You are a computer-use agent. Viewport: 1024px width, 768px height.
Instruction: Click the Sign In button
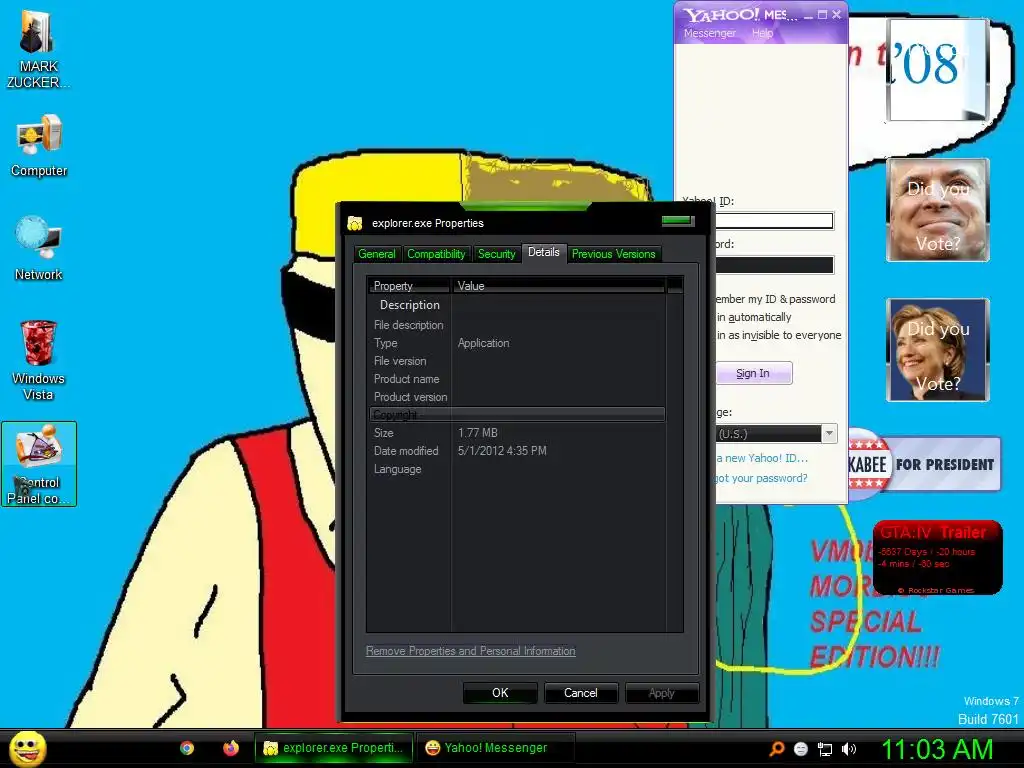pos(754,374)
